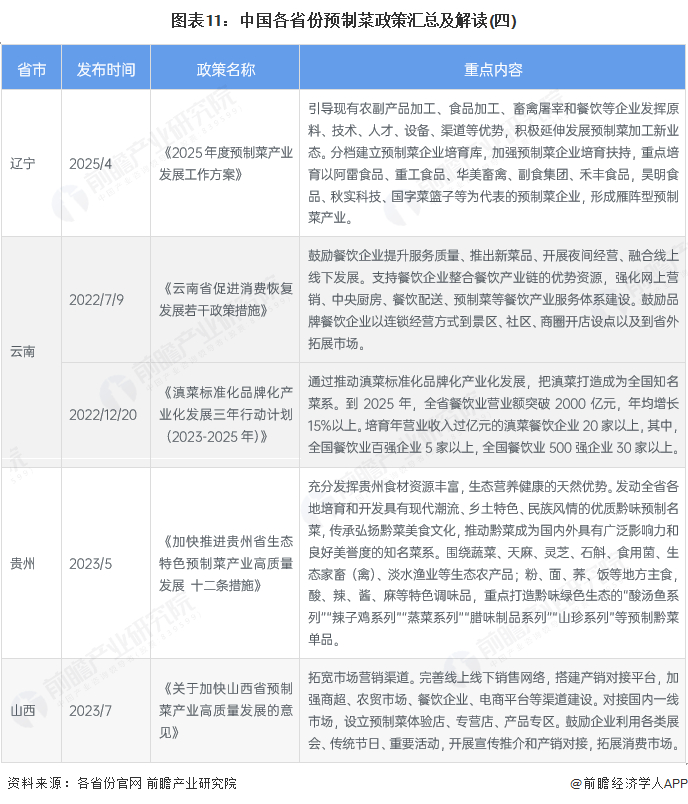
Task: Click the @前瞻经济学人APP credit
Action: [x=628, y=783]
